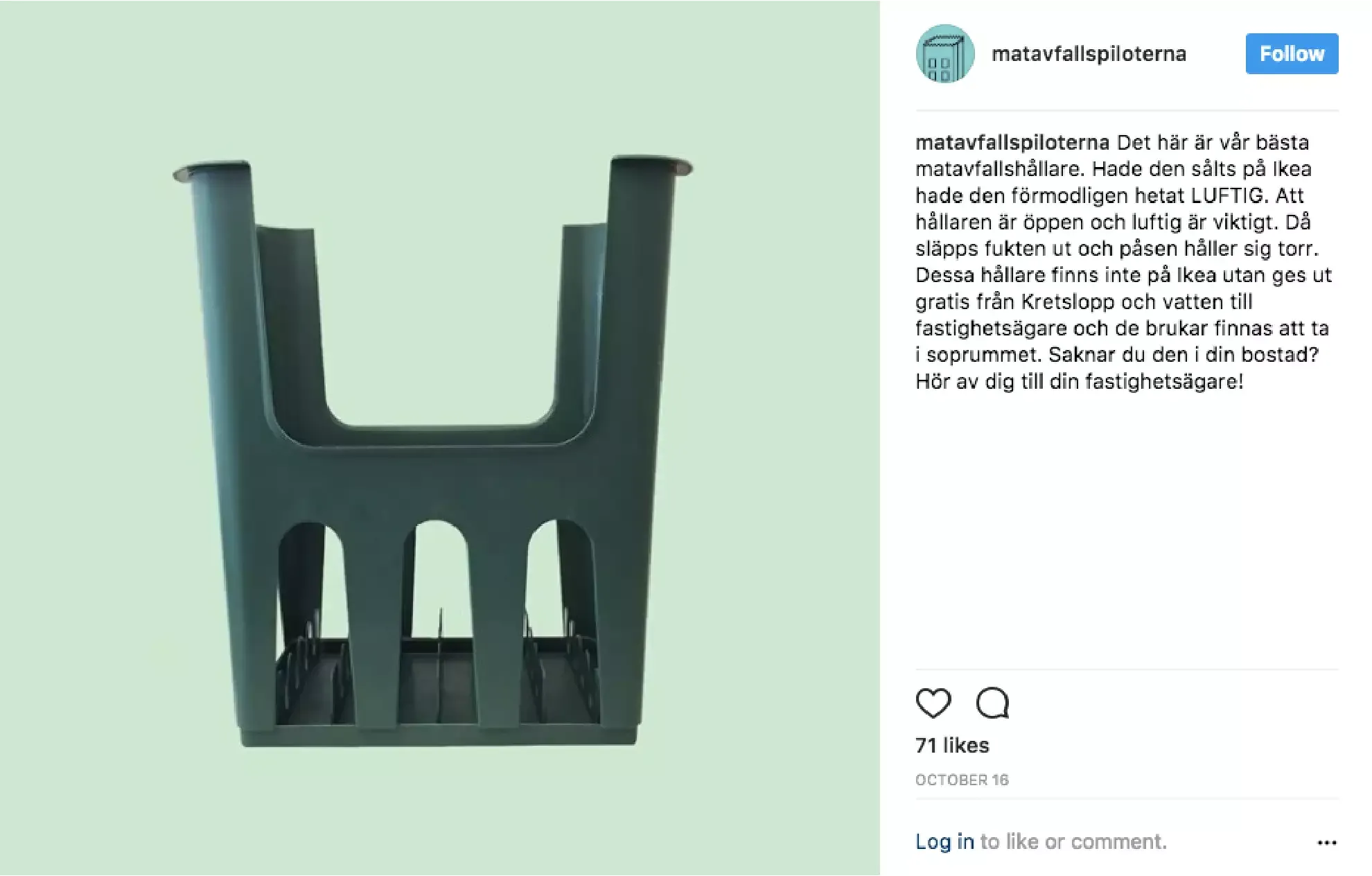1372x876 pixels.
Task: Follow the matavfallspiloterna account
Action: click(x=1292, y=53)
